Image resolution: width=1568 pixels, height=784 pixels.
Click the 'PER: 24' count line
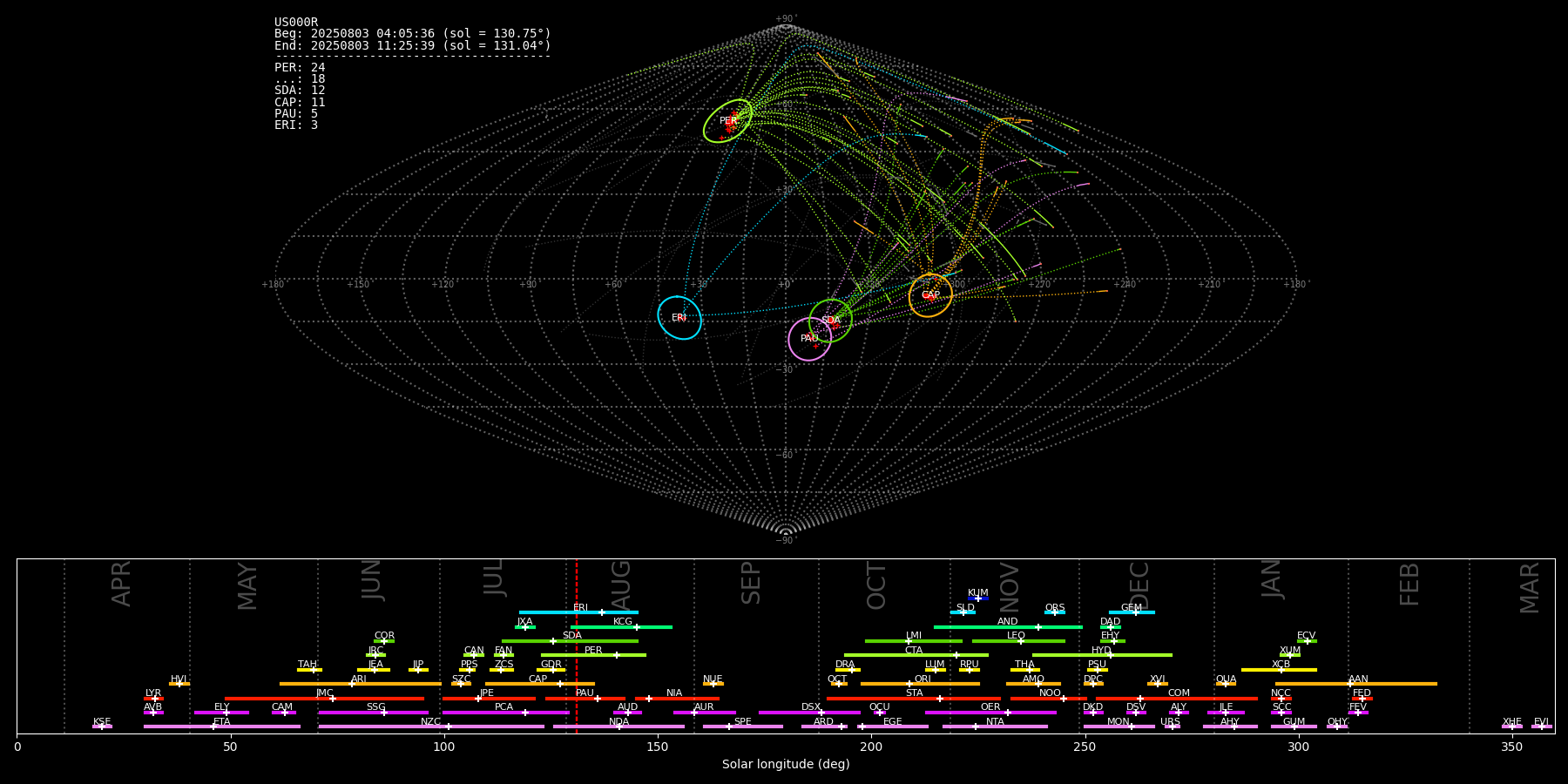[x=300, y=67]
